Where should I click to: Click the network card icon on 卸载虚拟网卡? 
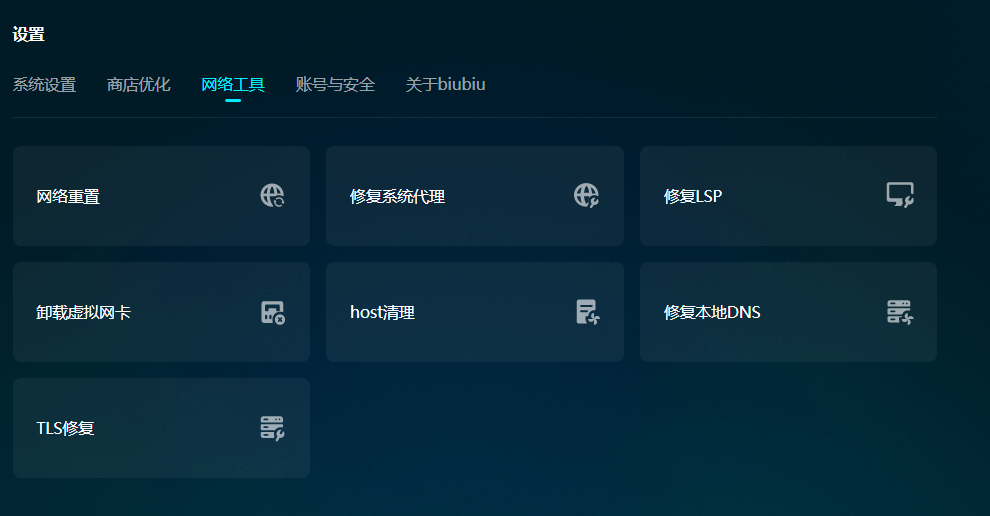click(273, 312)
